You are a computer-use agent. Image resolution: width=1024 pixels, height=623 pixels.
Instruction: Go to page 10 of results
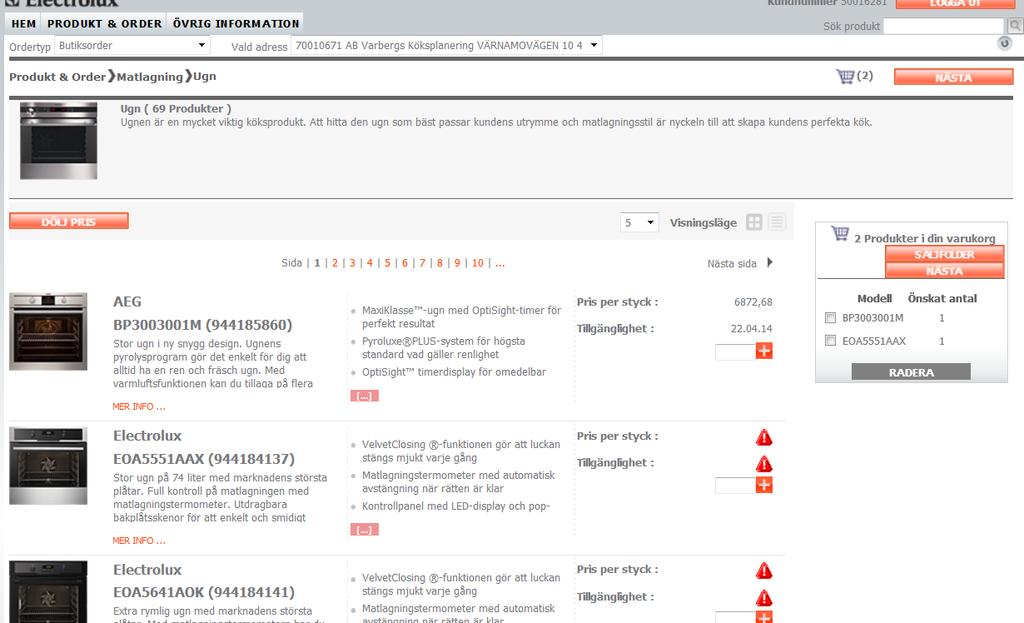[478, 263]
